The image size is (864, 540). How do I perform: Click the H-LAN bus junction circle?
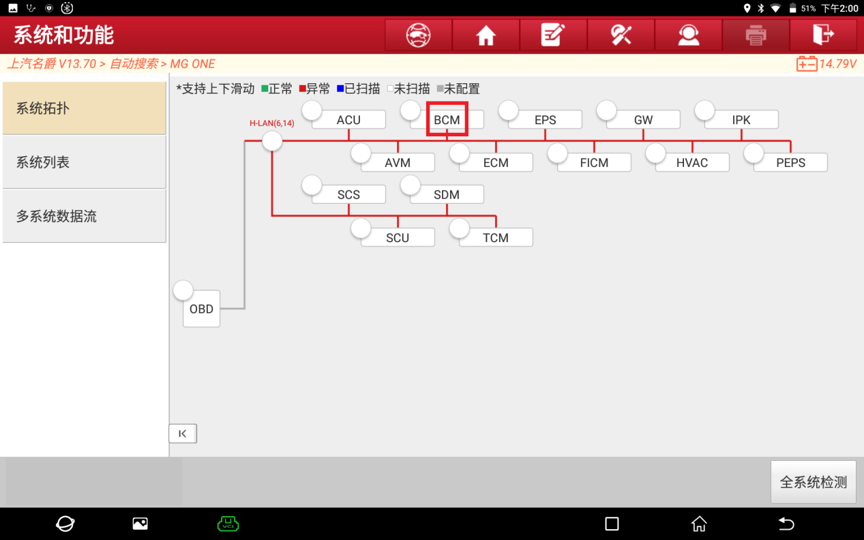[272, 141]
